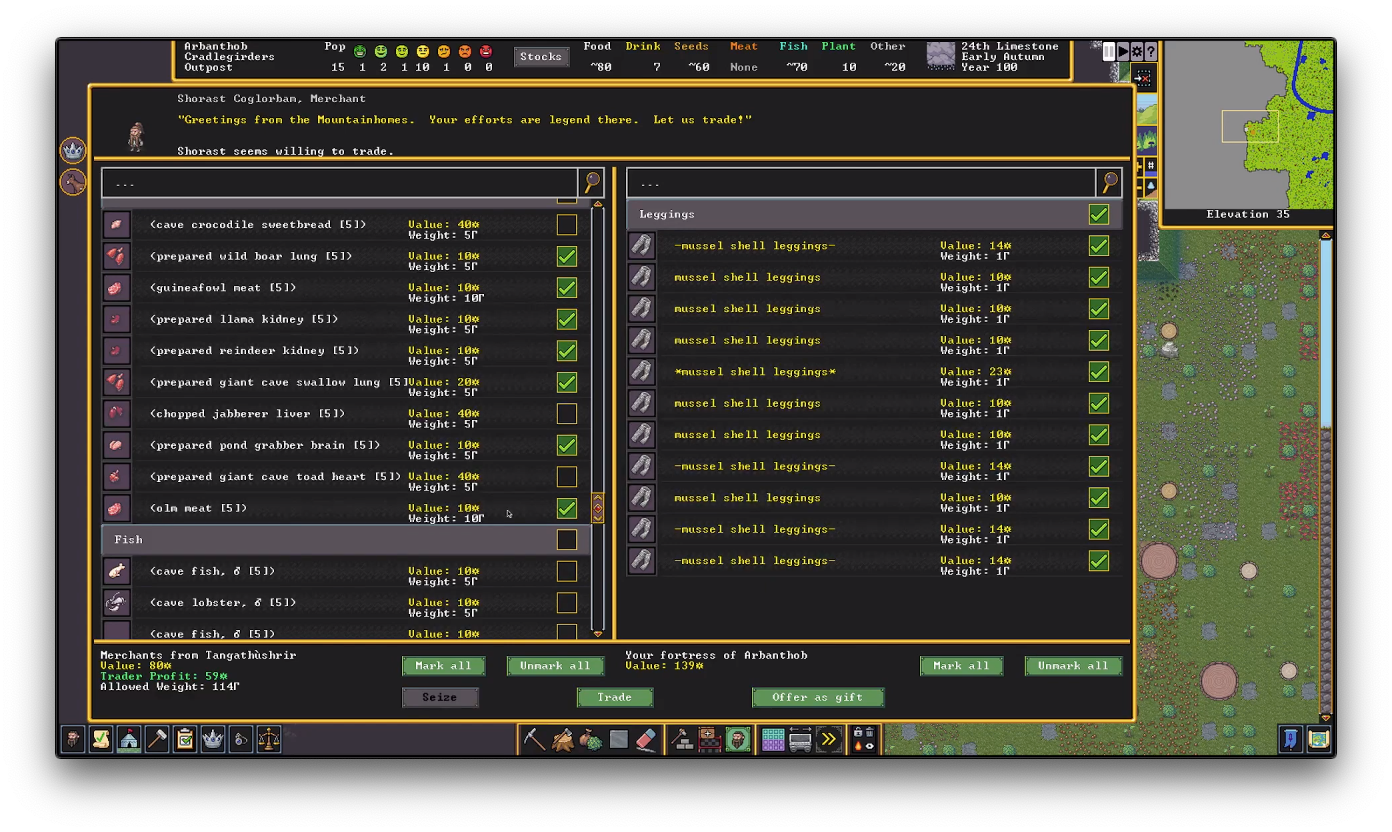Click the play/resume game button
This screenshot has height=832, width=1392.
click(x=1123, y=51)
